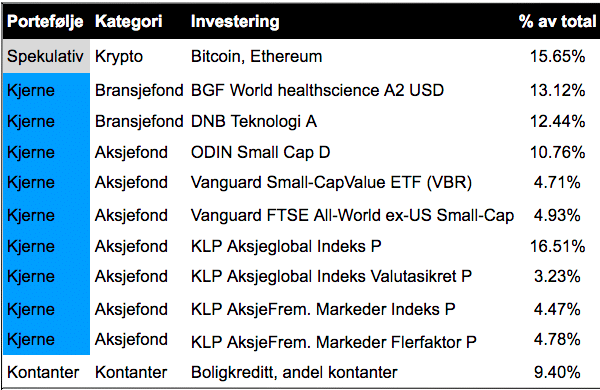Select the grey Spekulativ cell
Image resolution: width=600 pixels, height=390 pixels.
click(x=46, y=56)
